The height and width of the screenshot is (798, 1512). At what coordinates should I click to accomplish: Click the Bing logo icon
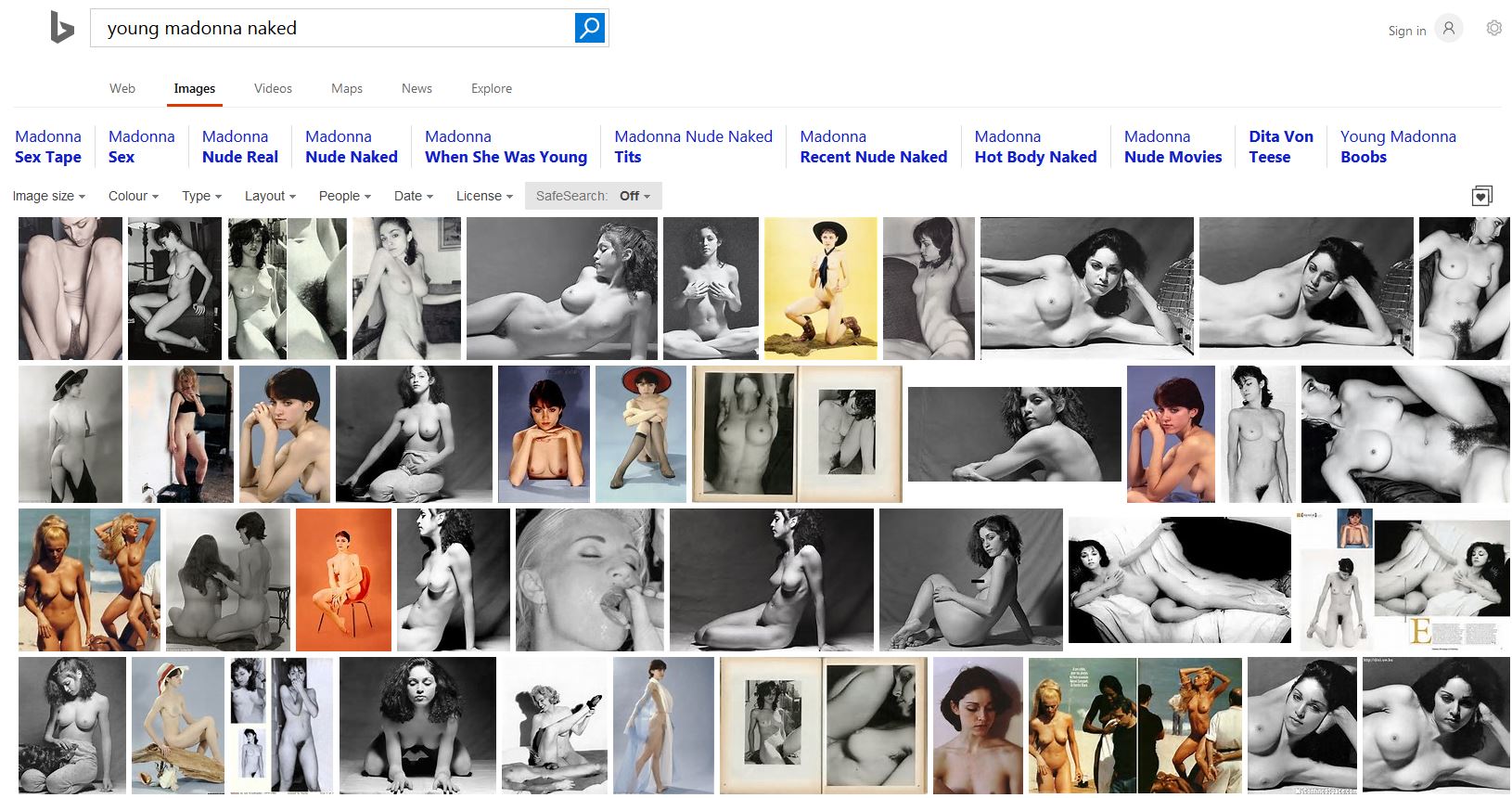[x=61, y=28]
